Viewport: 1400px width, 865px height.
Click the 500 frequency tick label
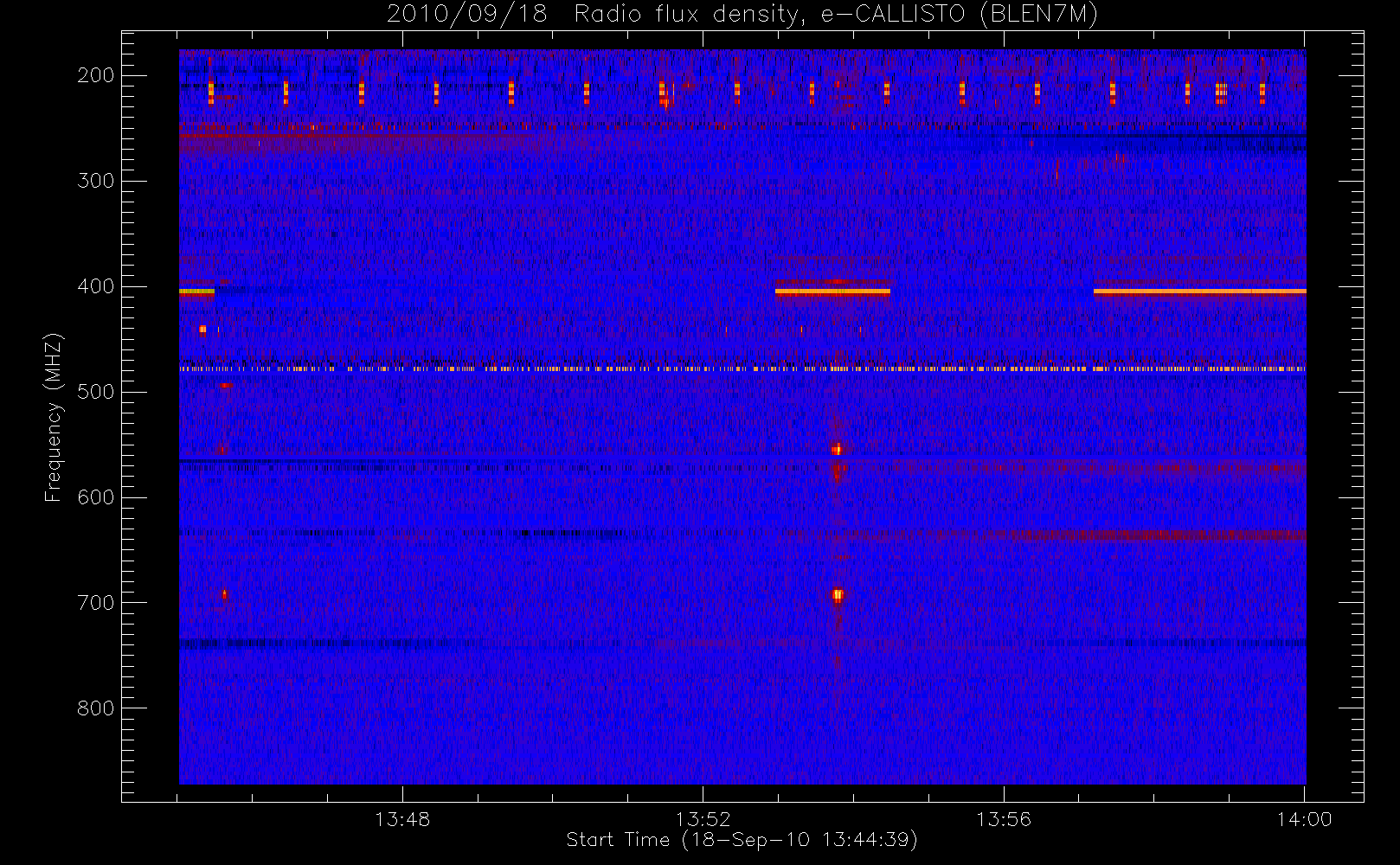coord(96,392)
